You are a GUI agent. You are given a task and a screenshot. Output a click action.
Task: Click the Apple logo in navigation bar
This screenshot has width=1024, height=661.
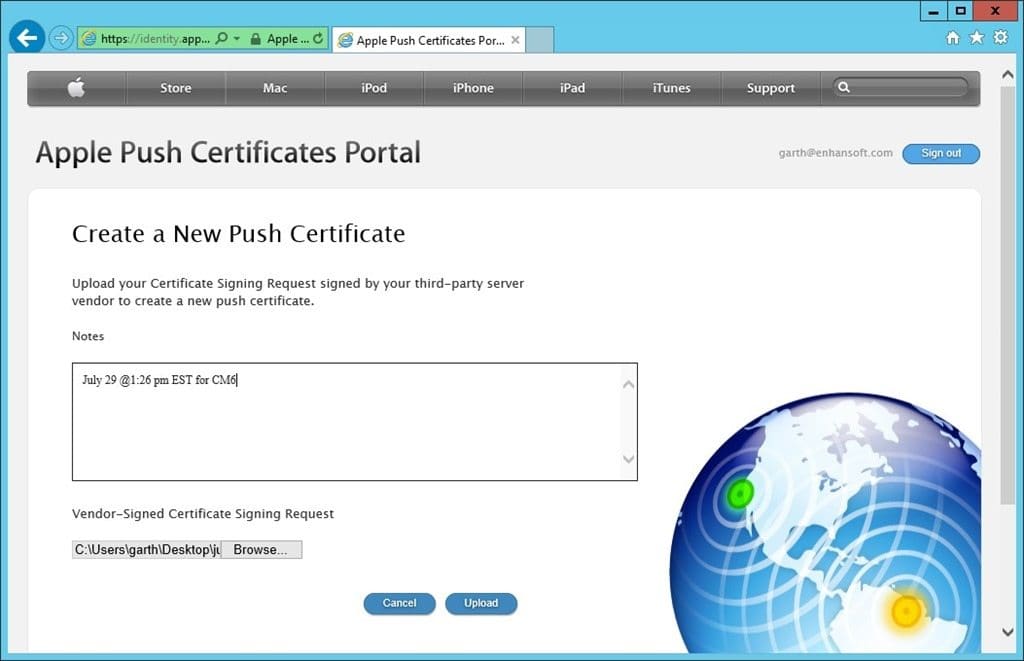point(76,88)
